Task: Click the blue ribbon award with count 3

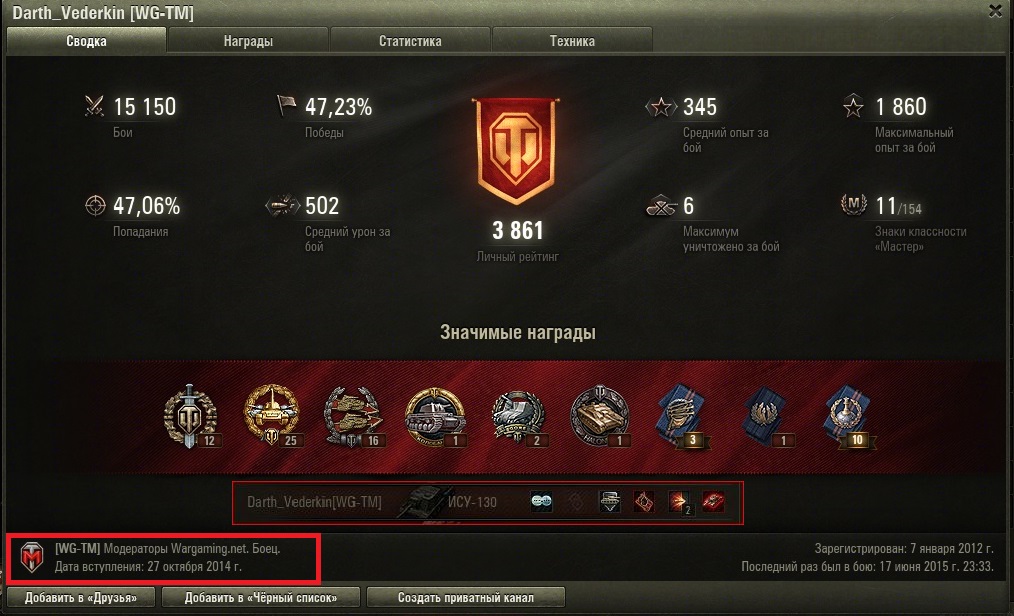Action: pos(680,416)
